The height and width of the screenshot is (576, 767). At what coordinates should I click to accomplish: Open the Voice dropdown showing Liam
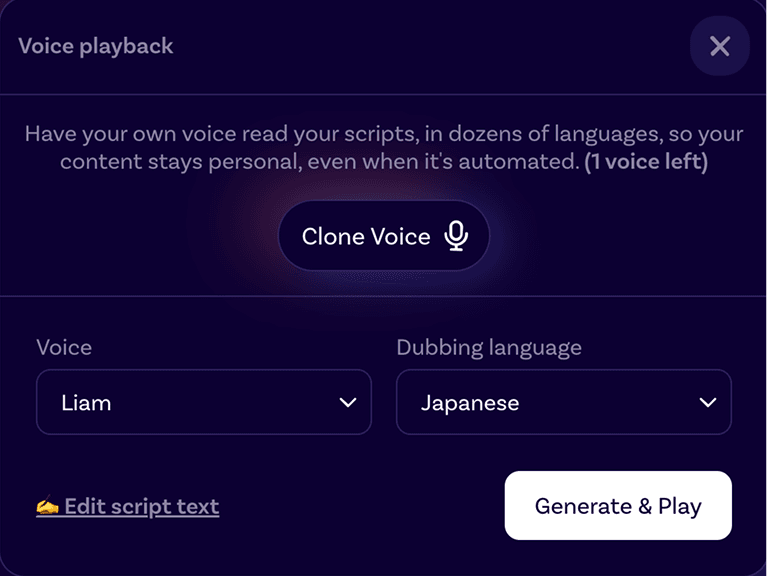pyautogui.click(x=203, y=403)
